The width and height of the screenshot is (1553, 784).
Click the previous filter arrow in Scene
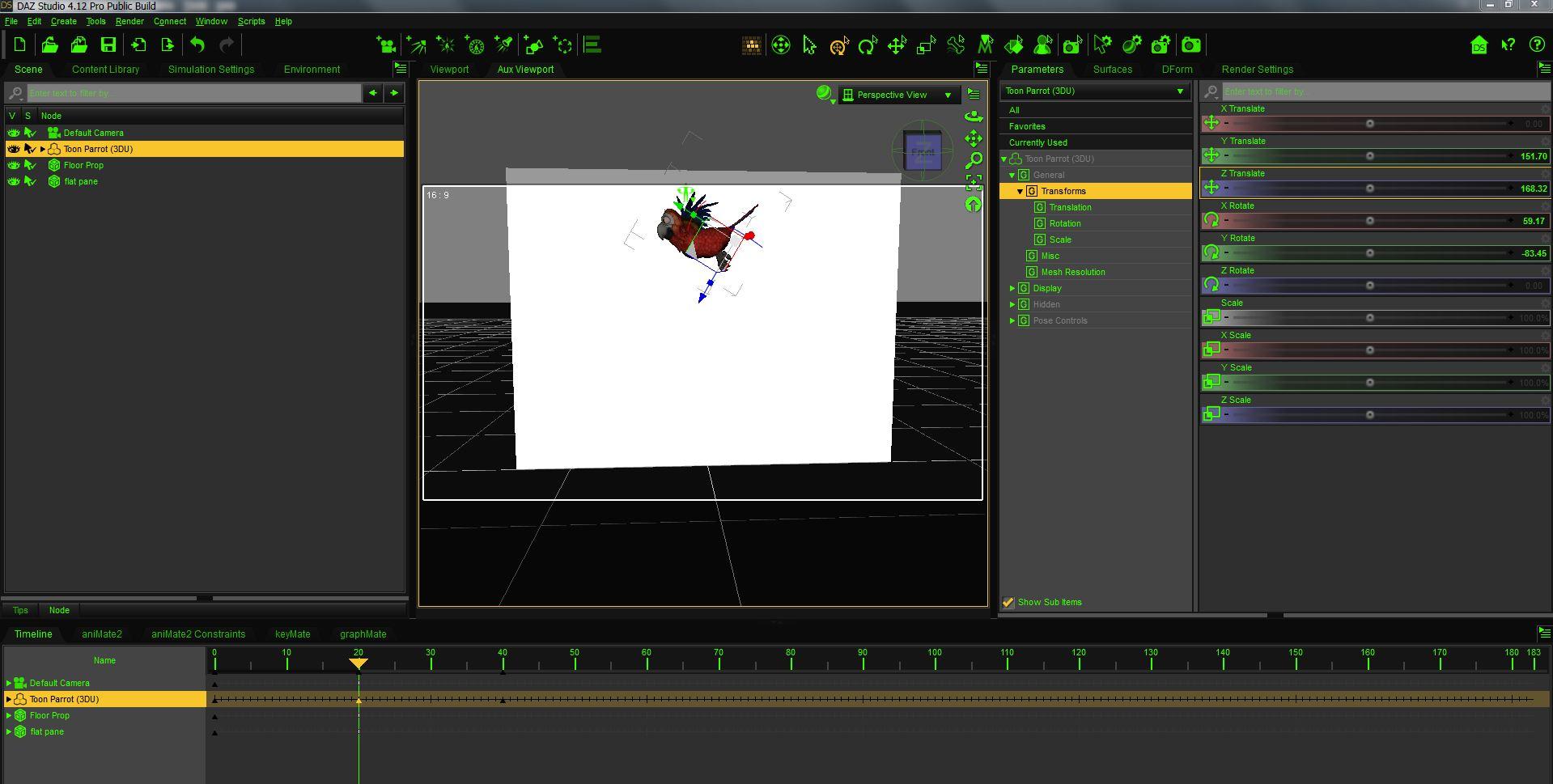pos(373,93)
